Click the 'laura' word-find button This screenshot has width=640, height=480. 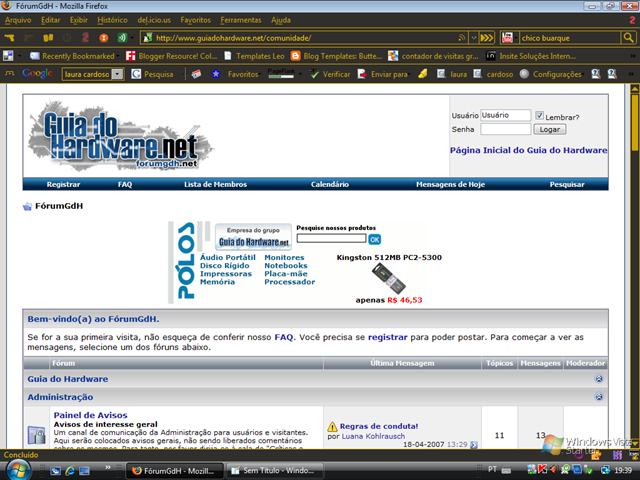pos(452,74)
